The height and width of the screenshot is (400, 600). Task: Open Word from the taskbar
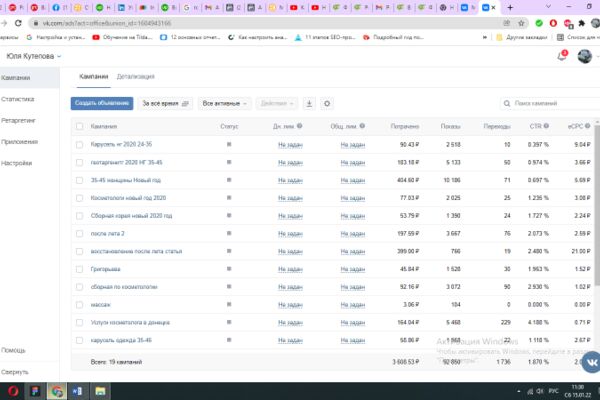tap(77, 391)
